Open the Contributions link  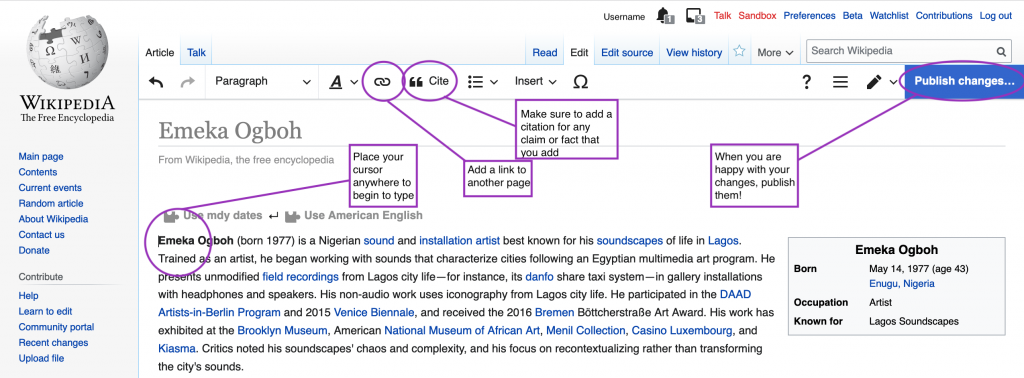pyautogui.click(x=944, y=16)
